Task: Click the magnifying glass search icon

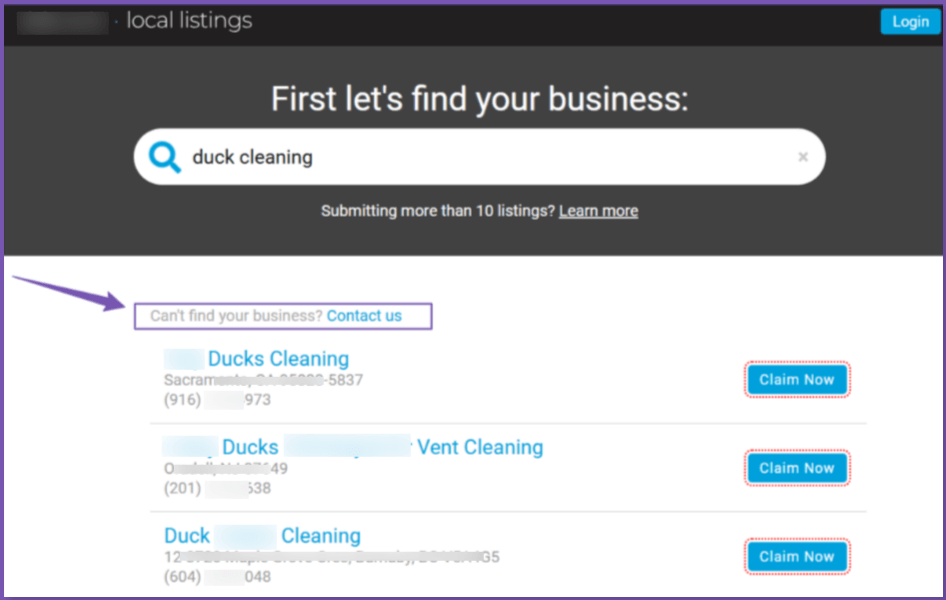Action: [164, 157]
